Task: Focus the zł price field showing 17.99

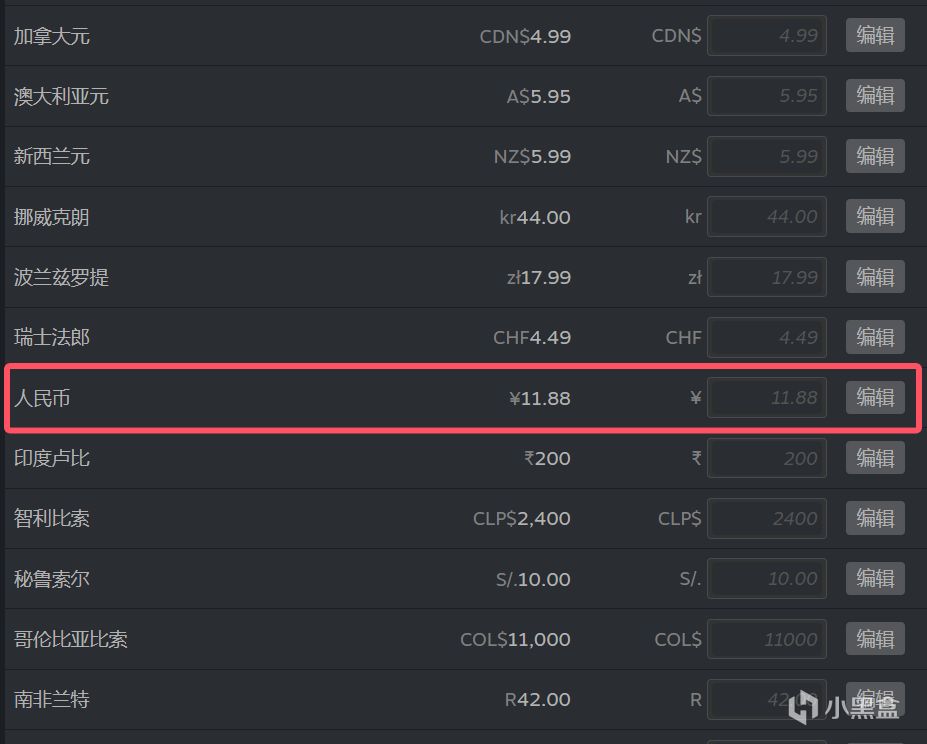Action: point(767,277)
